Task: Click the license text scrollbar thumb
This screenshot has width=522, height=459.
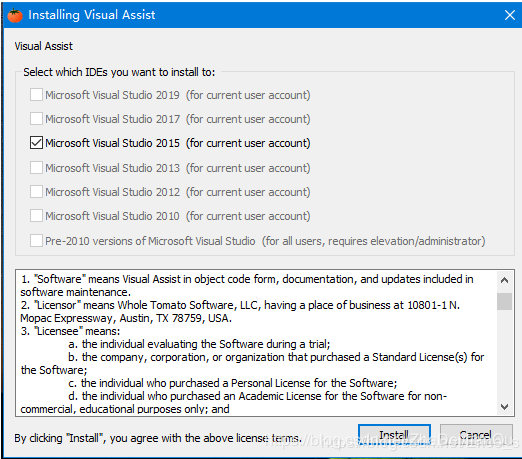Action: [x=504, y=301]
